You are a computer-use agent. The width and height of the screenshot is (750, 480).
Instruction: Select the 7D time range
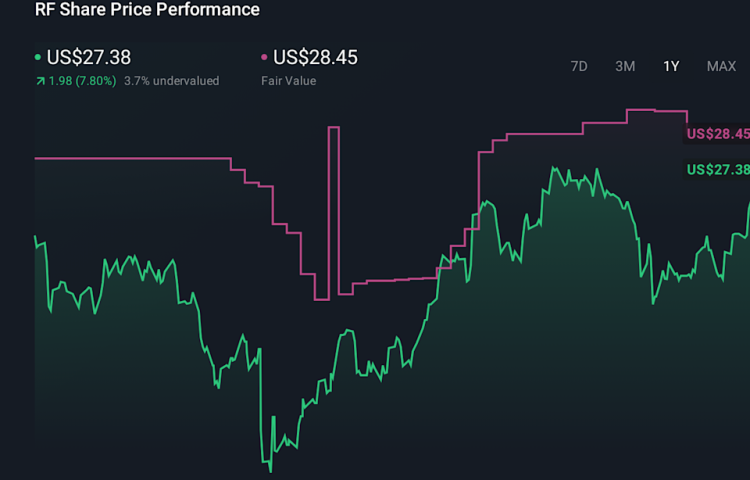579,66
